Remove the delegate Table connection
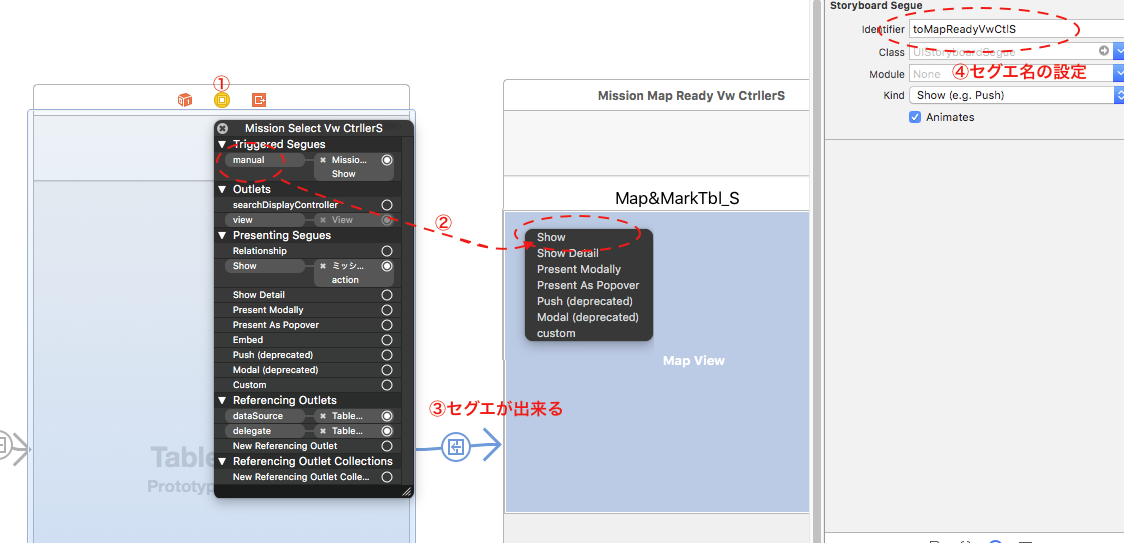Image resolution: width=1124 pixels, height=543 pixels. pyautogui.click(x=323, y=431)
